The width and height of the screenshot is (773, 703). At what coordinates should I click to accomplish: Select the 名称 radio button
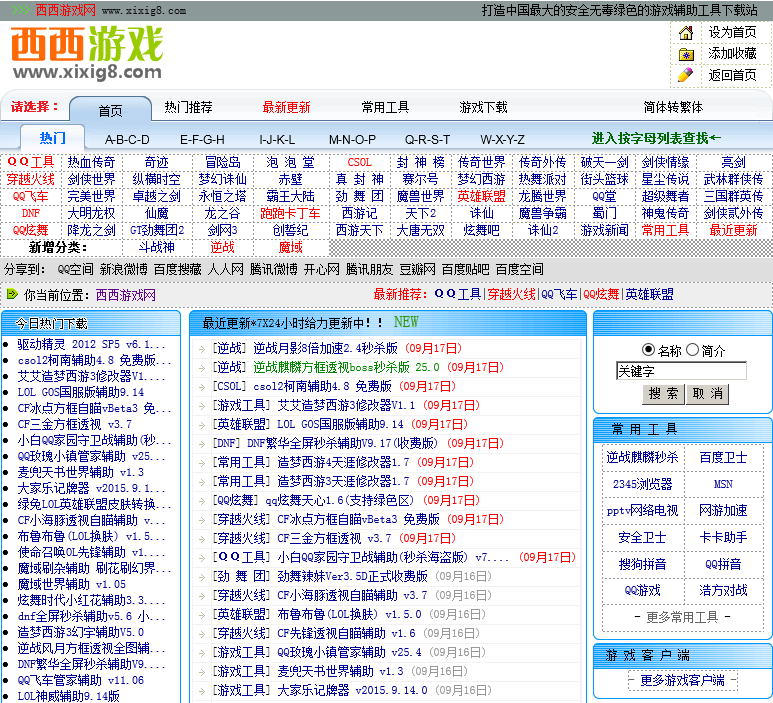(648, 350)
